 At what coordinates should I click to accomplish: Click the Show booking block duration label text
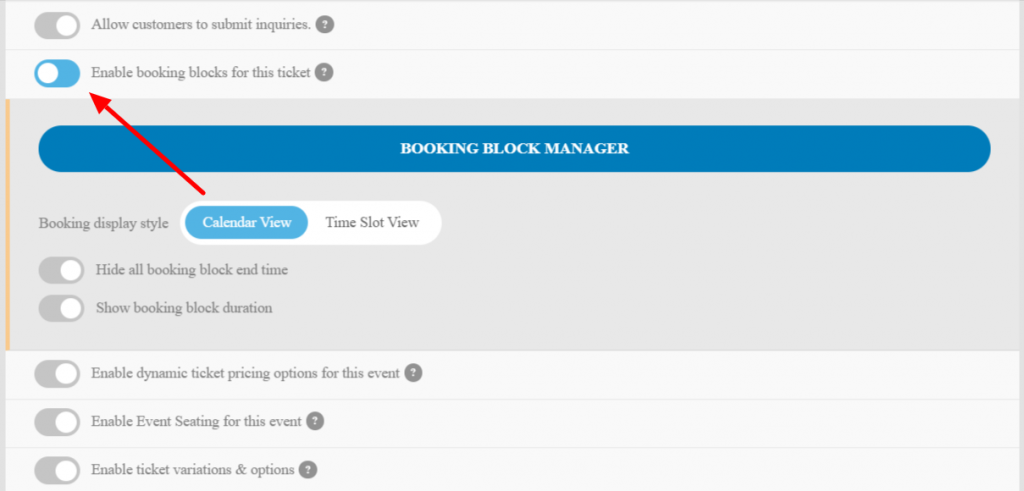pos(184,308)
